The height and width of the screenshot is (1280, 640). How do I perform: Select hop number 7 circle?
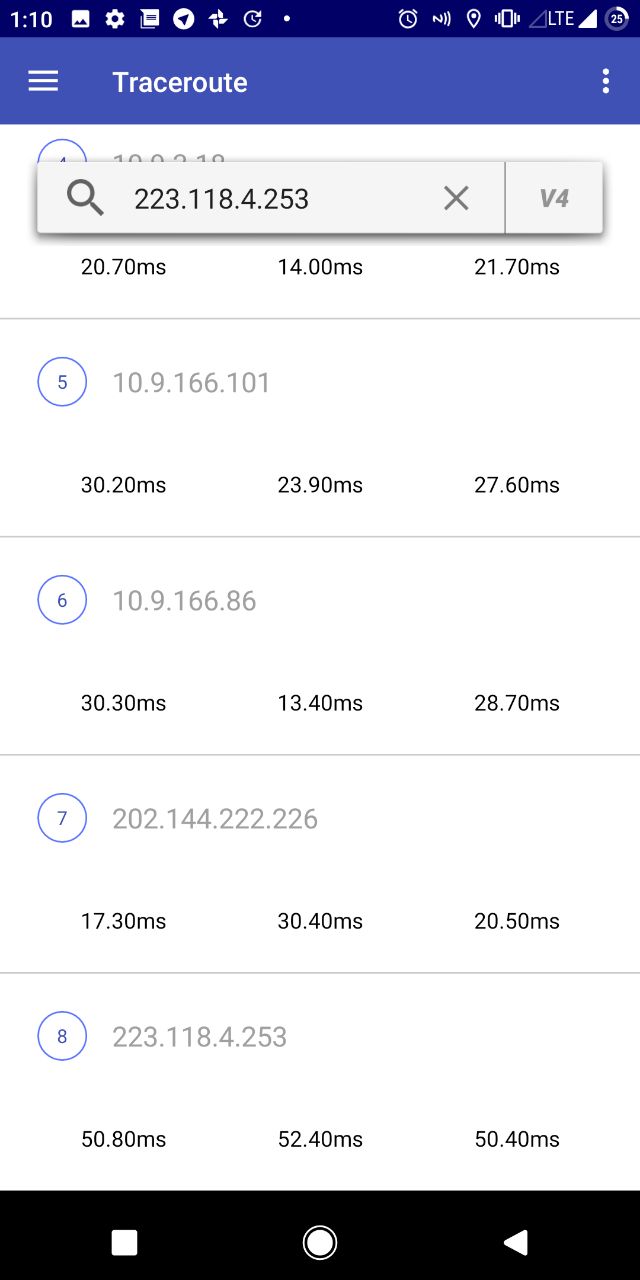62,818
